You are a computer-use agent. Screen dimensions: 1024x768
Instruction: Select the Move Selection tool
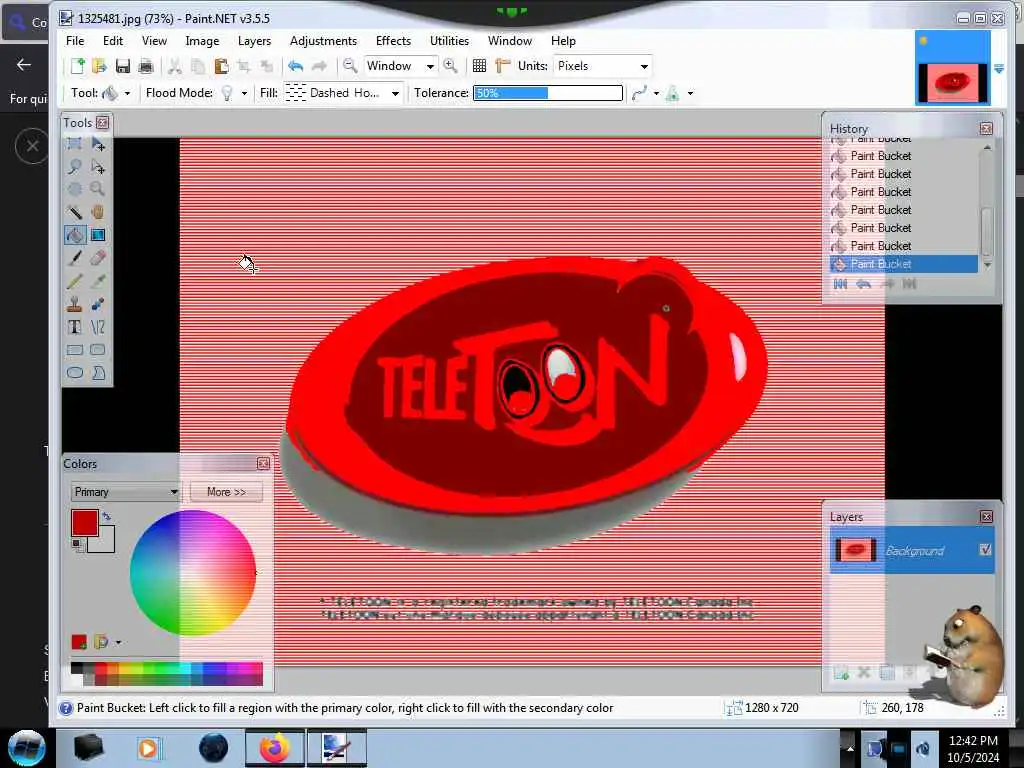click(x=98, y=167)
